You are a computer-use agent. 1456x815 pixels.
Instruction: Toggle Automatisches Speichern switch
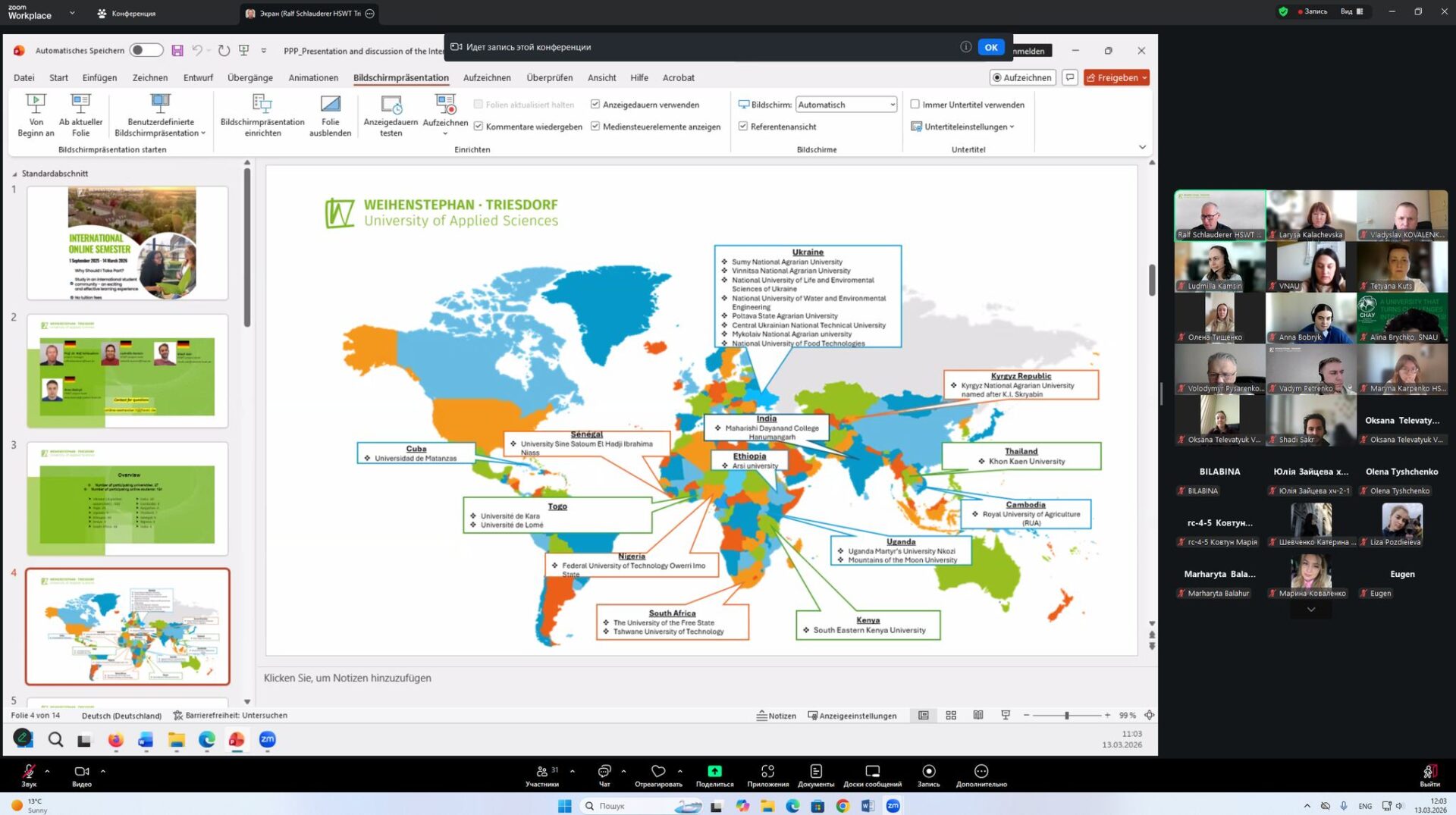(146, 50)
